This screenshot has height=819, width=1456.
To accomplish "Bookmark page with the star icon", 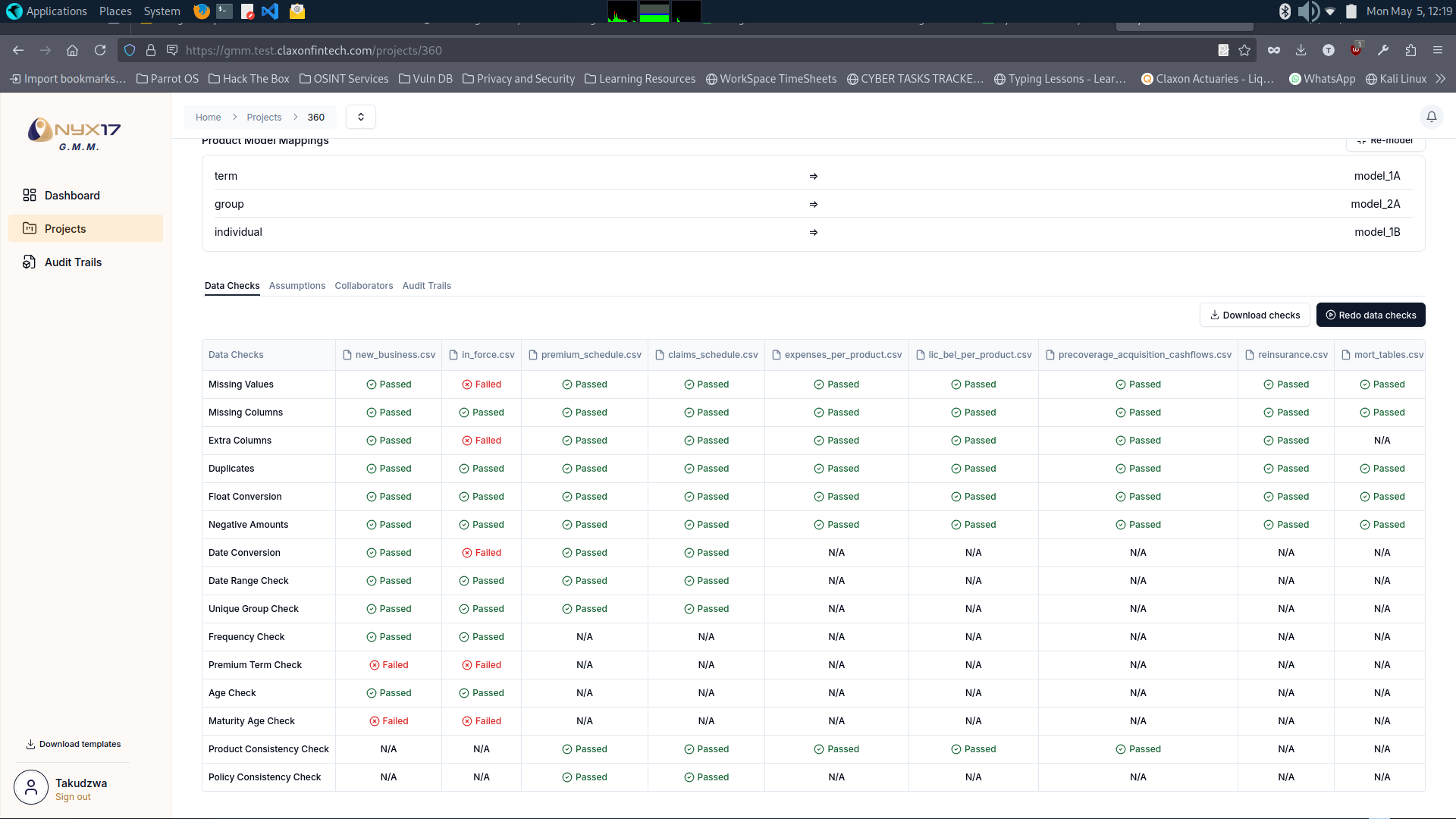I will 1244,50.
